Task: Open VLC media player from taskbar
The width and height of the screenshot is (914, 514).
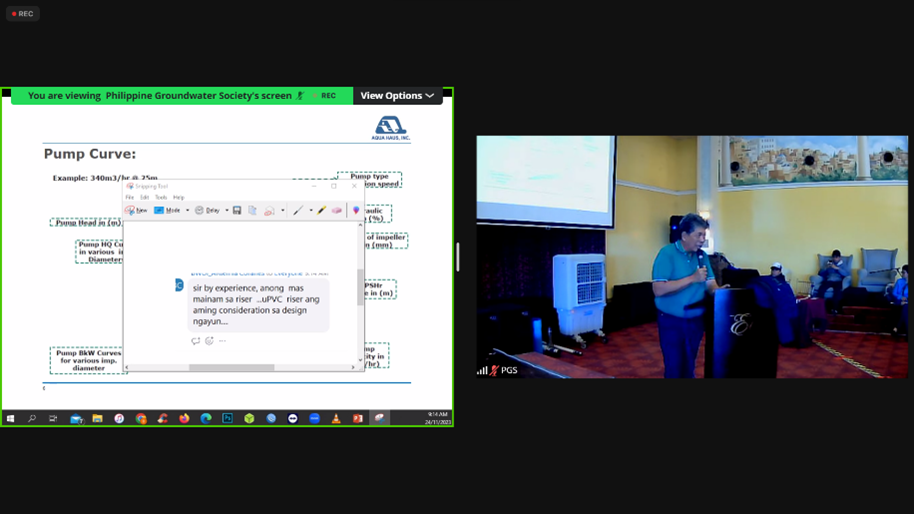Action: [x=336, y=419]
